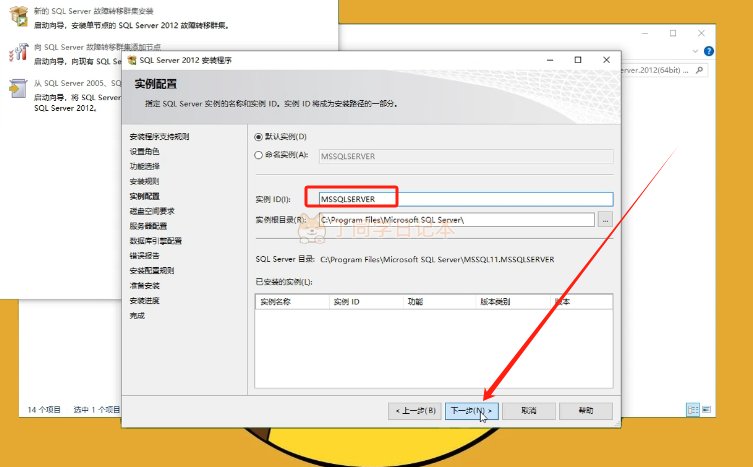Click the 错误报告 step in sidebar
The width and height of the screenshot is (753, 467).
coord(144,256)
